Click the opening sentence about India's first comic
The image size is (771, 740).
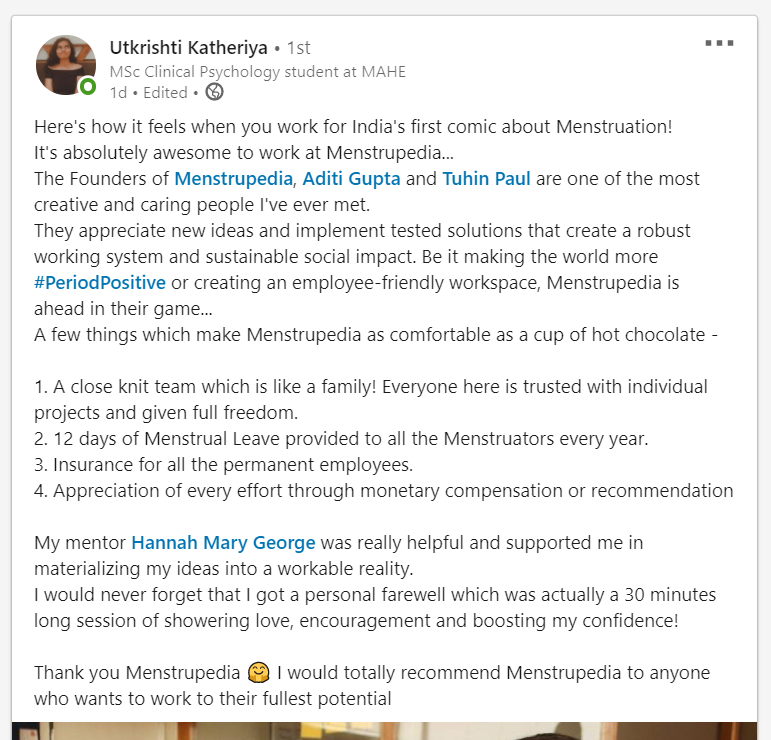point(353,127)
